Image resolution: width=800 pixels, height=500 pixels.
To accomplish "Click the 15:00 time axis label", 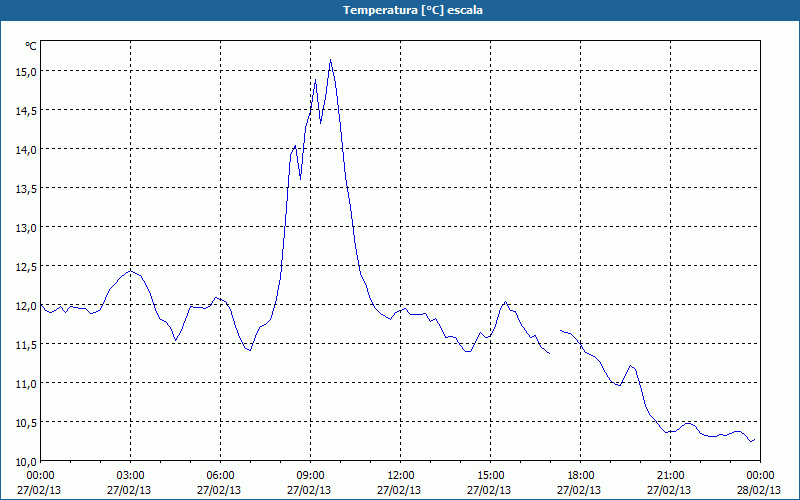I will click(490, 476).
